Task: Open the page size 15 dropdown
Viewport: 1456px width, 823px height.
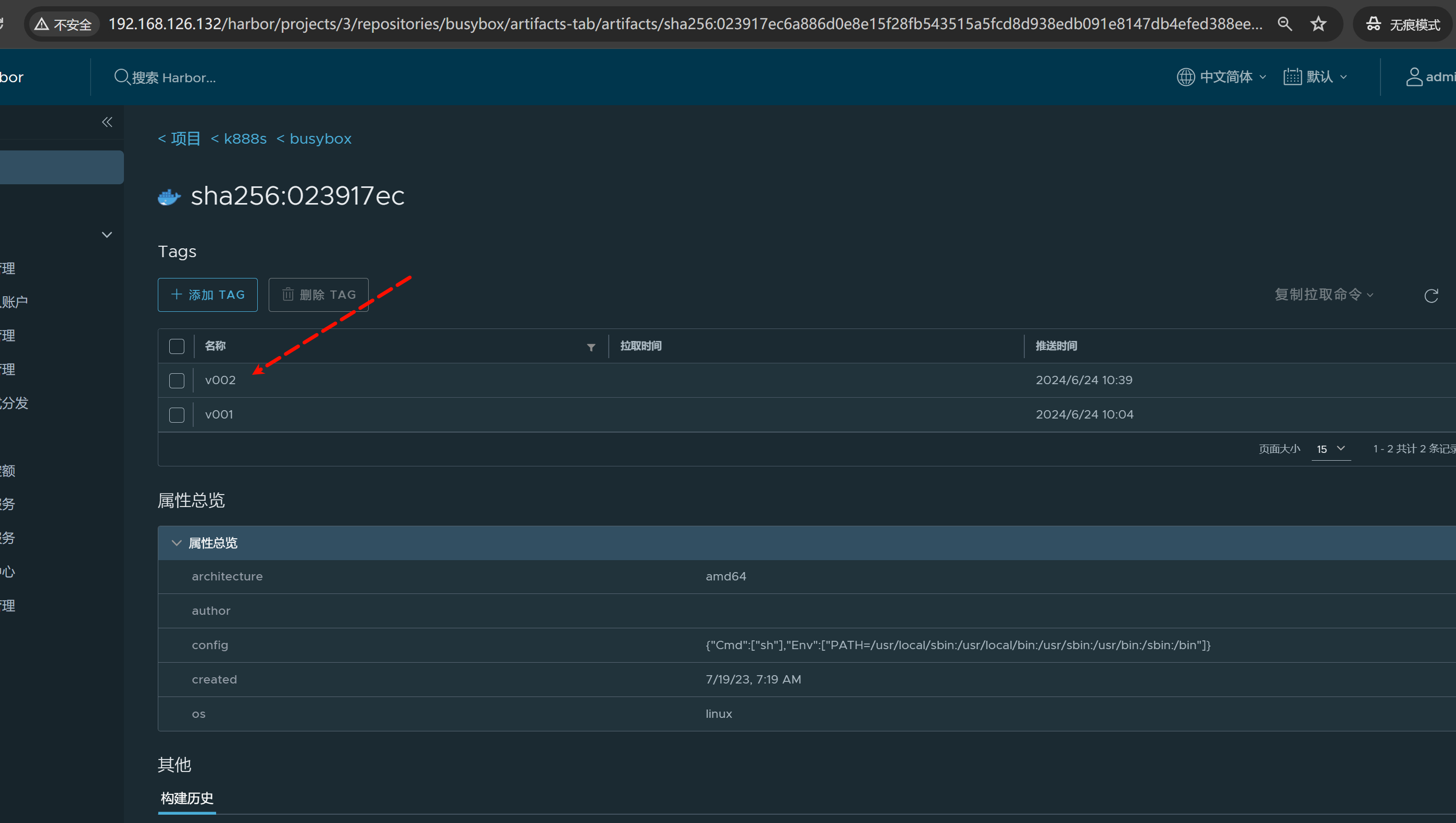Action: click(x=1331, y=449)
